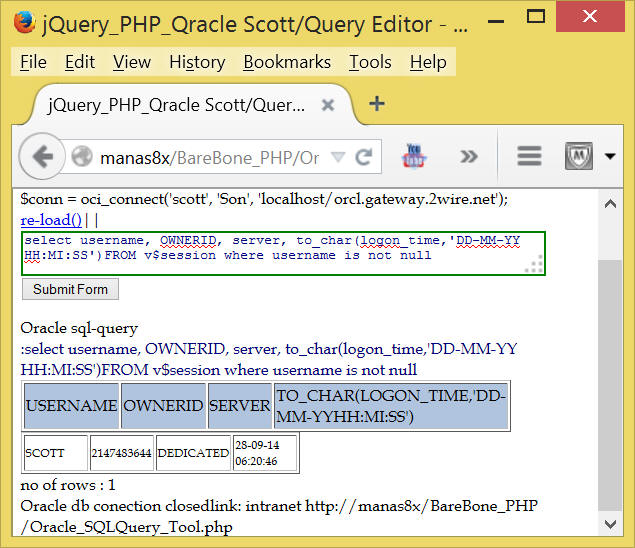This screenshot has width=635, height=548.
Task: Click the 'Oracle sql-query' label
Action: [79, 328]
